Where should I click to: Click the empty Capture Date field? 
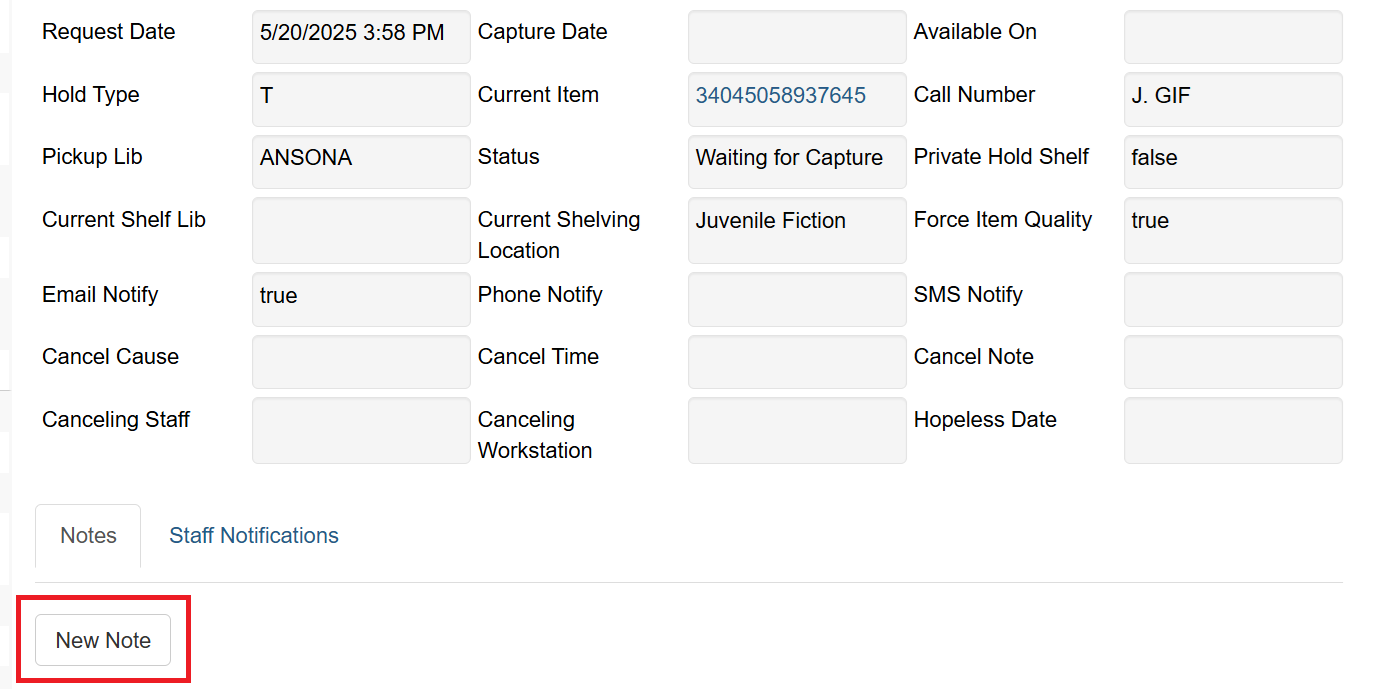tap(797, 37)
